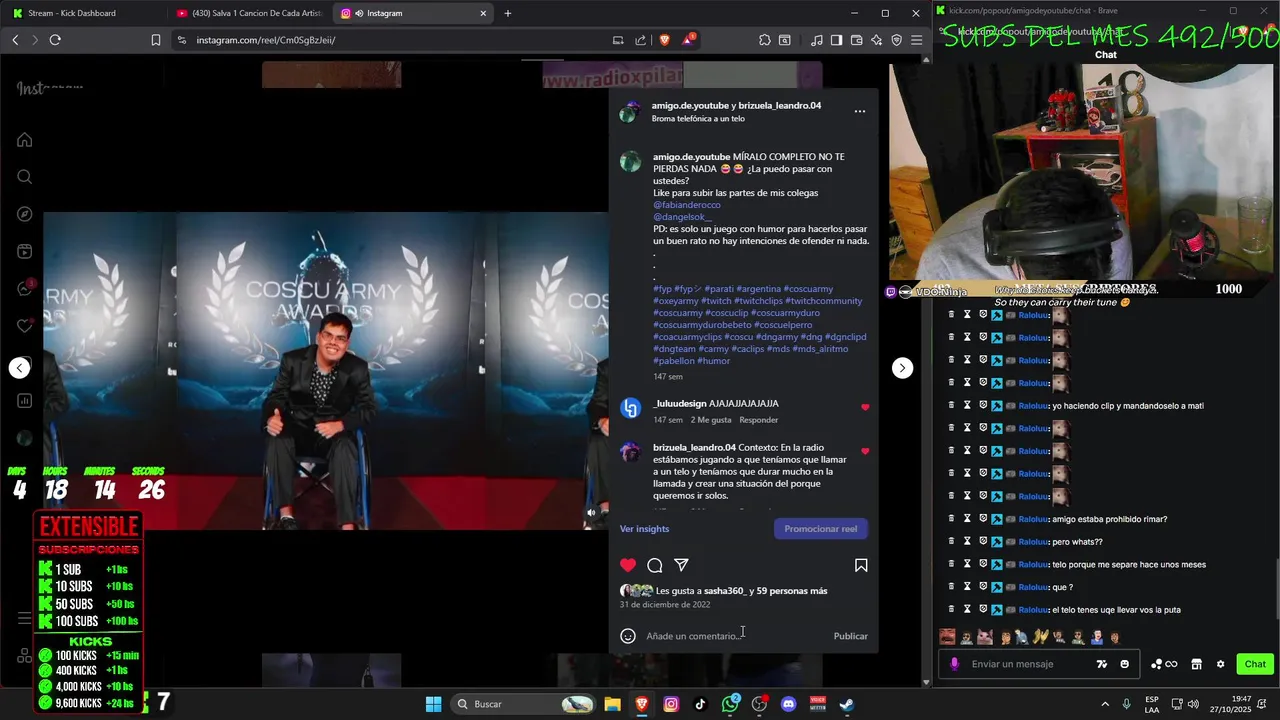This screenshot has width=1280, height=720.
Task: Open browser extensions puzzle icon
Action: [x=765, y=40]
